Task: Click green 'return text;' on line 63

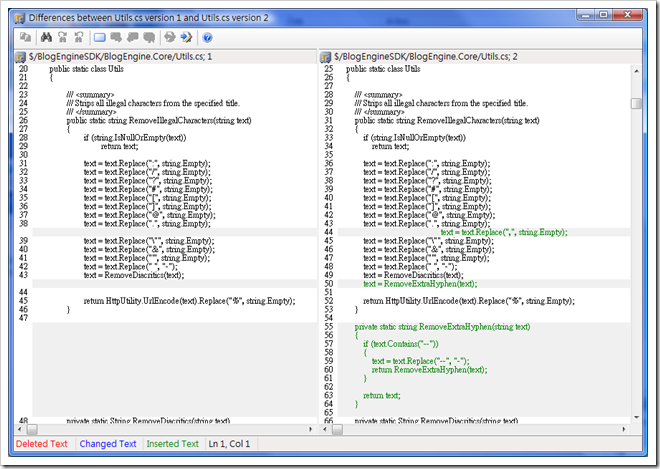Action: point(382,396)
